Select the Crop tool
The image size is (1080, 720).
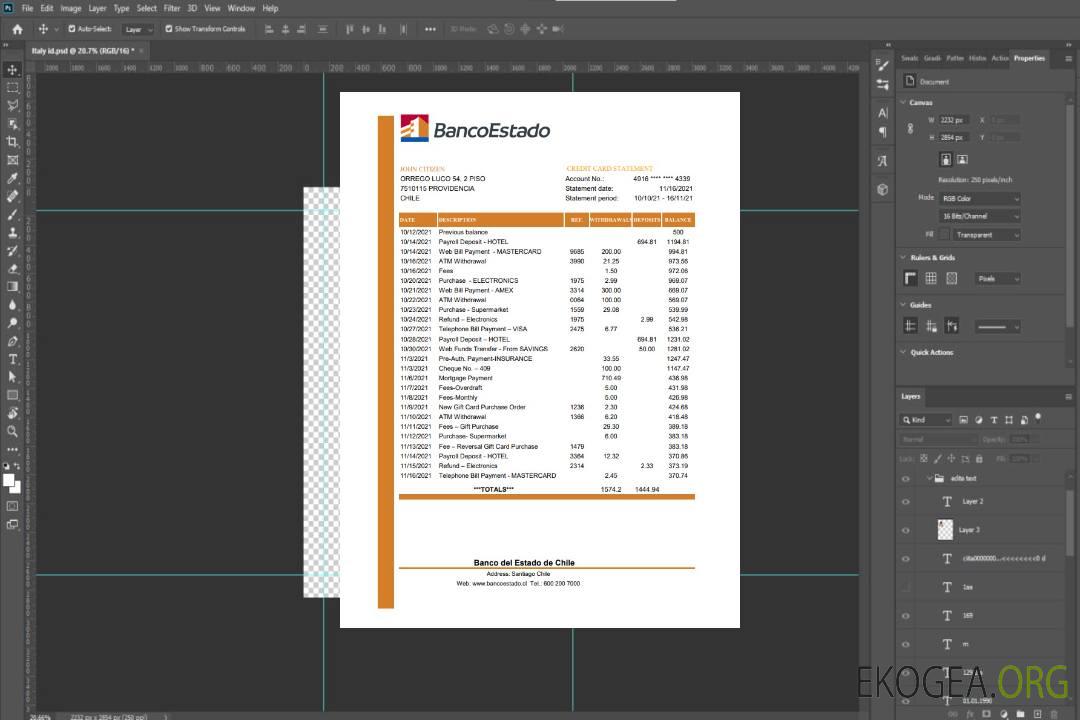(x=12, y=142)
